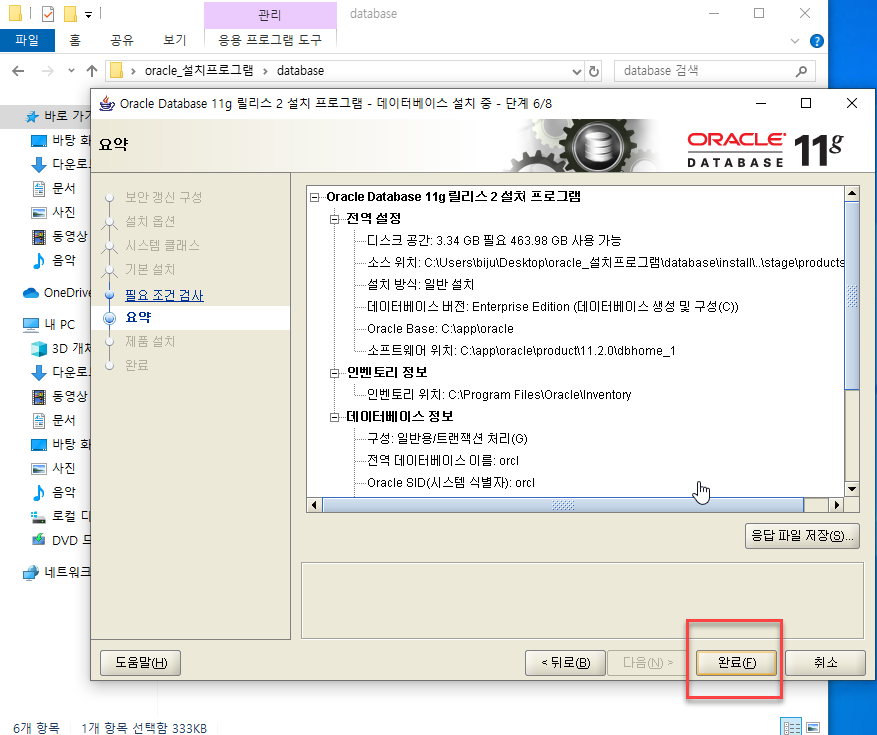Click the Explorer back navigation arrow
Image resolution: width=877 pixels, height=735 pixels.
[18, 71]
